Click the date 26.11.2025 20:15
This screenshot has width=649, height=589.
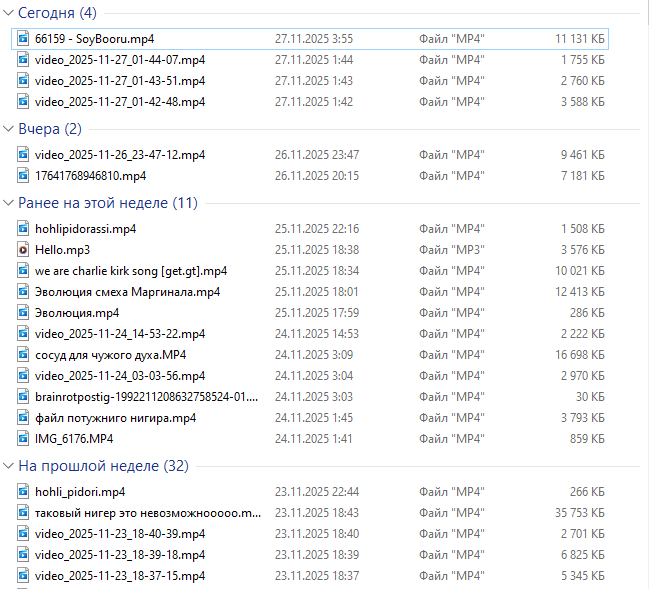[x=317, y=175]
